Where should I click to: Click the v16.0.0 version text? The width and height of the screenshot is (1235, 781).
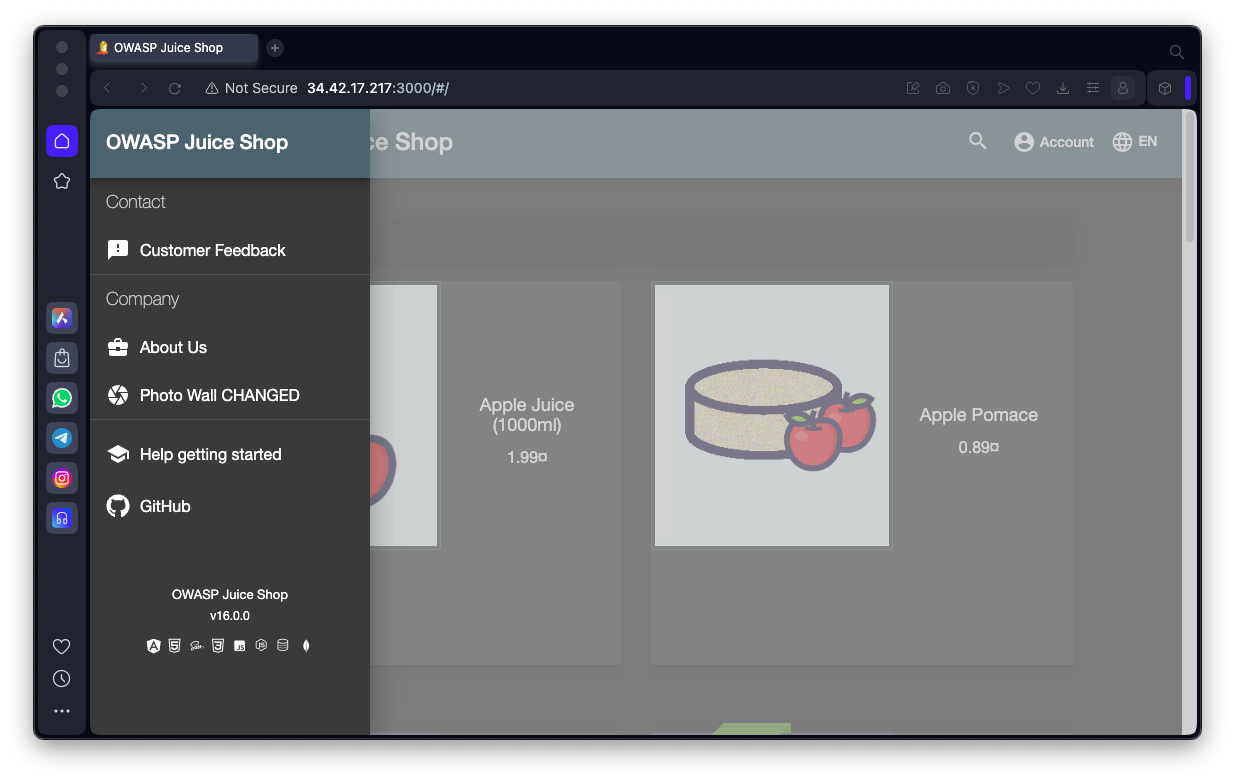tap(230, 616)
